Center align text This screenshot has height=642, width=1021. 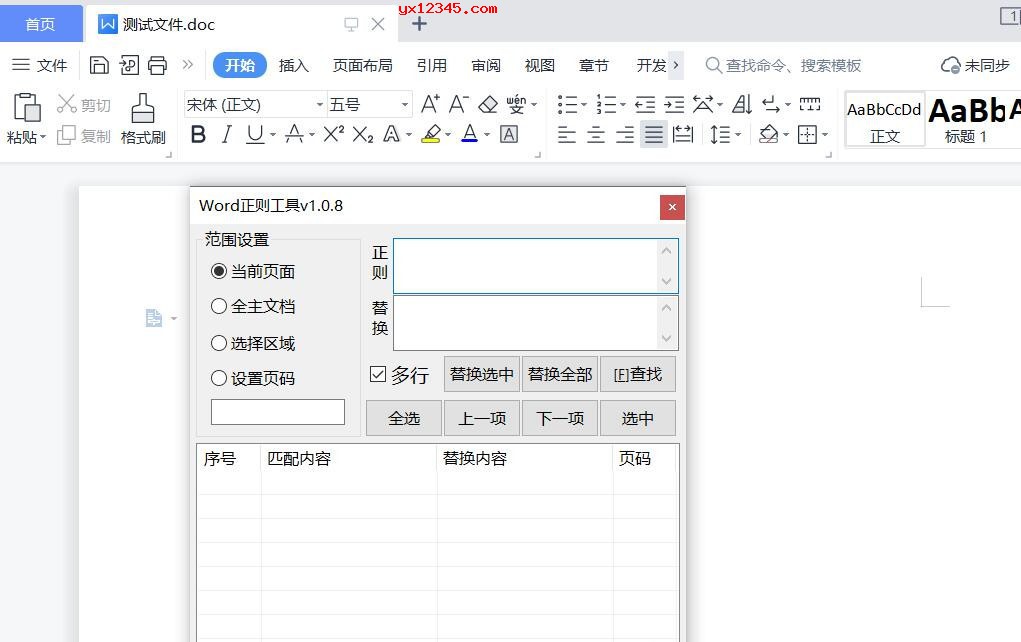point(596,135)
